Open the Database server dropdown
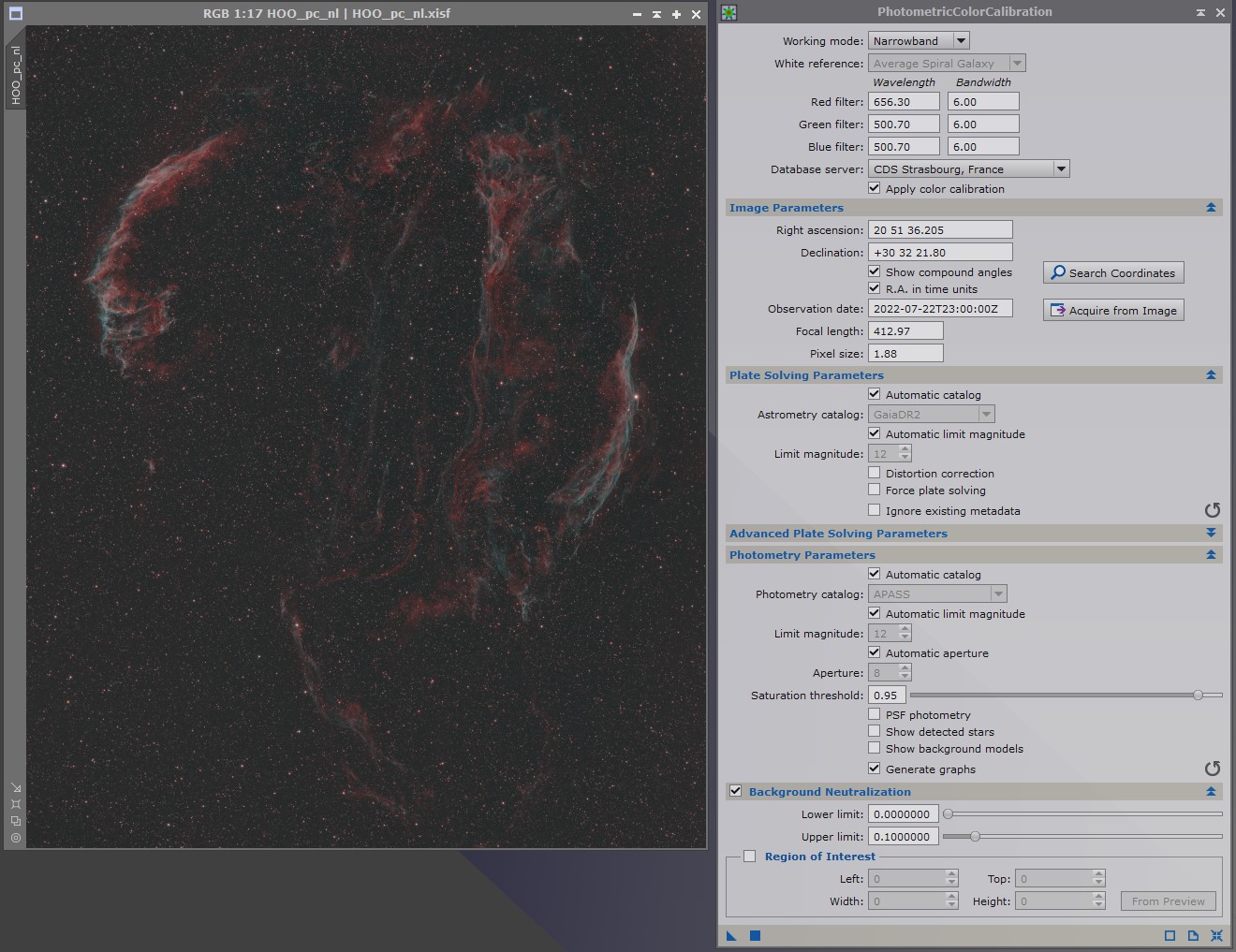 pyautogui.click(x=968, y=168)
